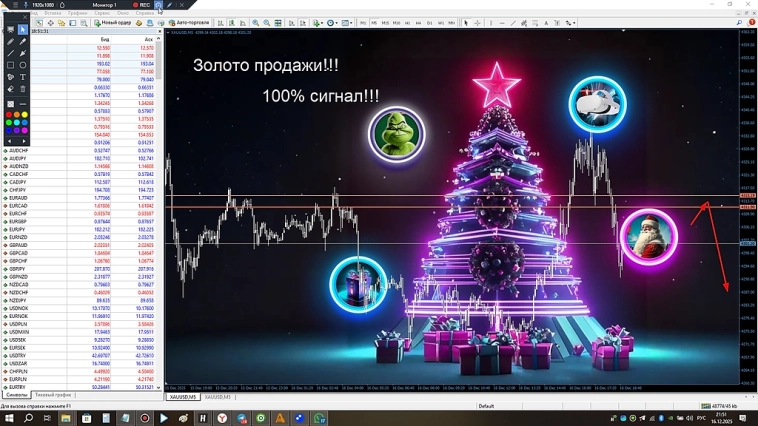Pick the yellow color swatch
This screenshot has width=758, height=426.
(x=25, y=115)
